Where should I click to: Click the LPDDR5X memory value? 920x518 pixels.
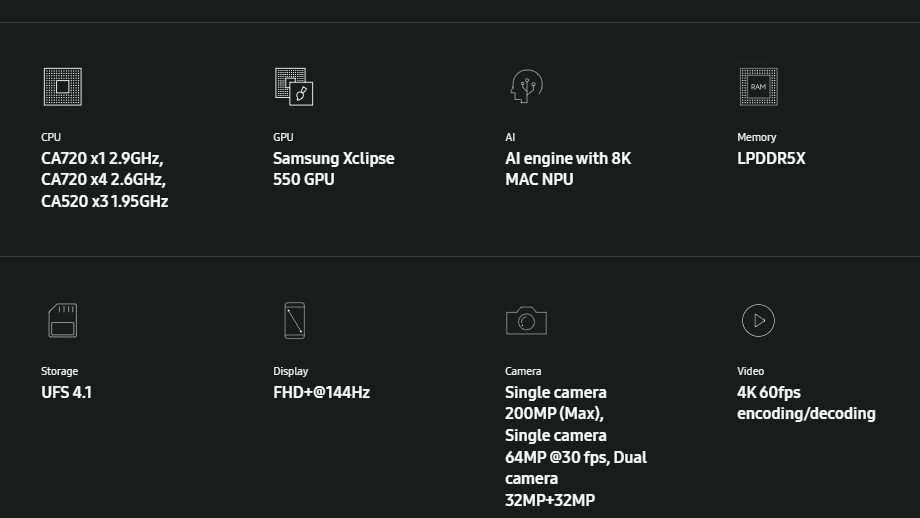pyautogui.click(x=771, y=158)
